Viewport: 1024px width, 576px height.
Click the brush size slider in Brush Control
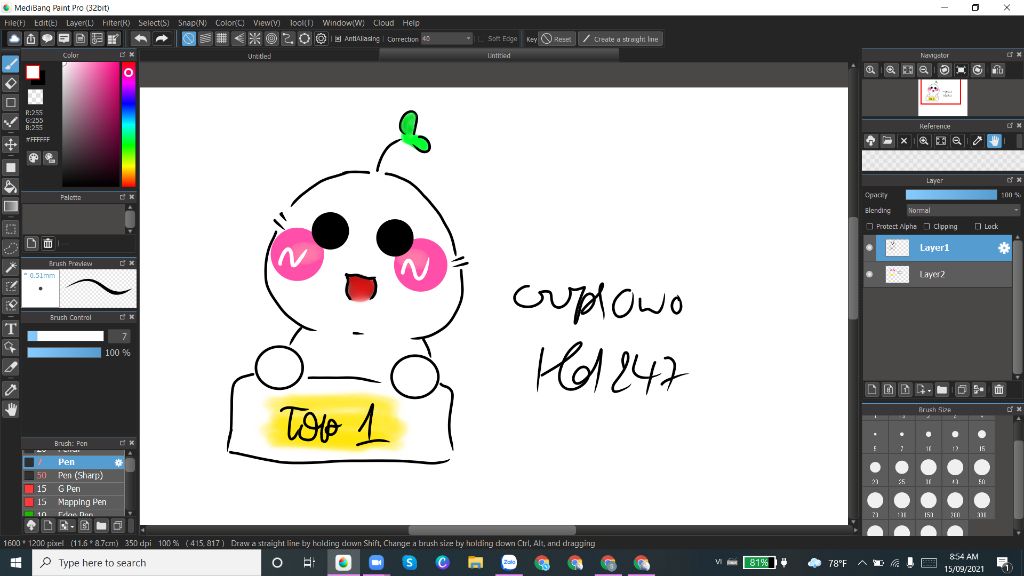click(x=65, y=336)
